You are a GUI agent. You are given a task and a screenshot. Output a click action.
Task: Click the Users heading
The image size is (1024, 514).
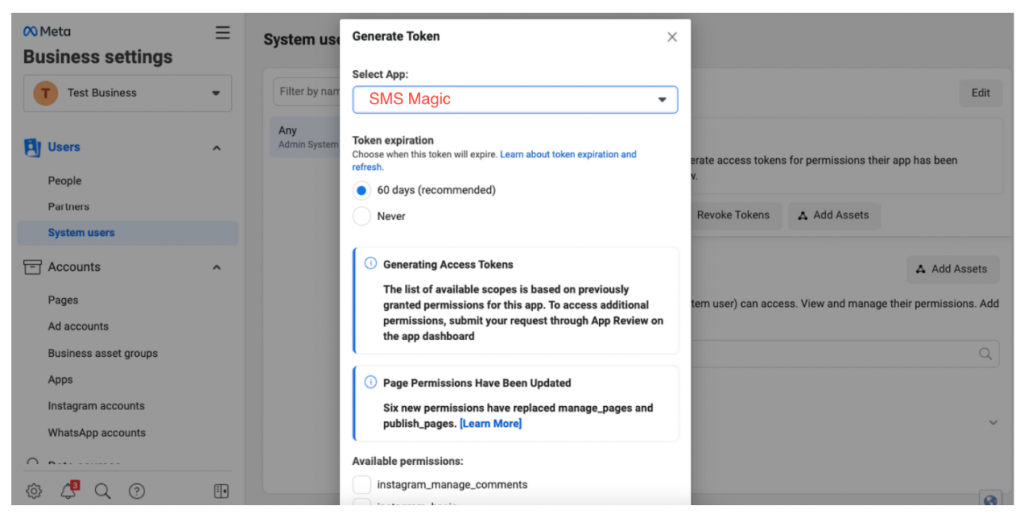click(64, 147)
